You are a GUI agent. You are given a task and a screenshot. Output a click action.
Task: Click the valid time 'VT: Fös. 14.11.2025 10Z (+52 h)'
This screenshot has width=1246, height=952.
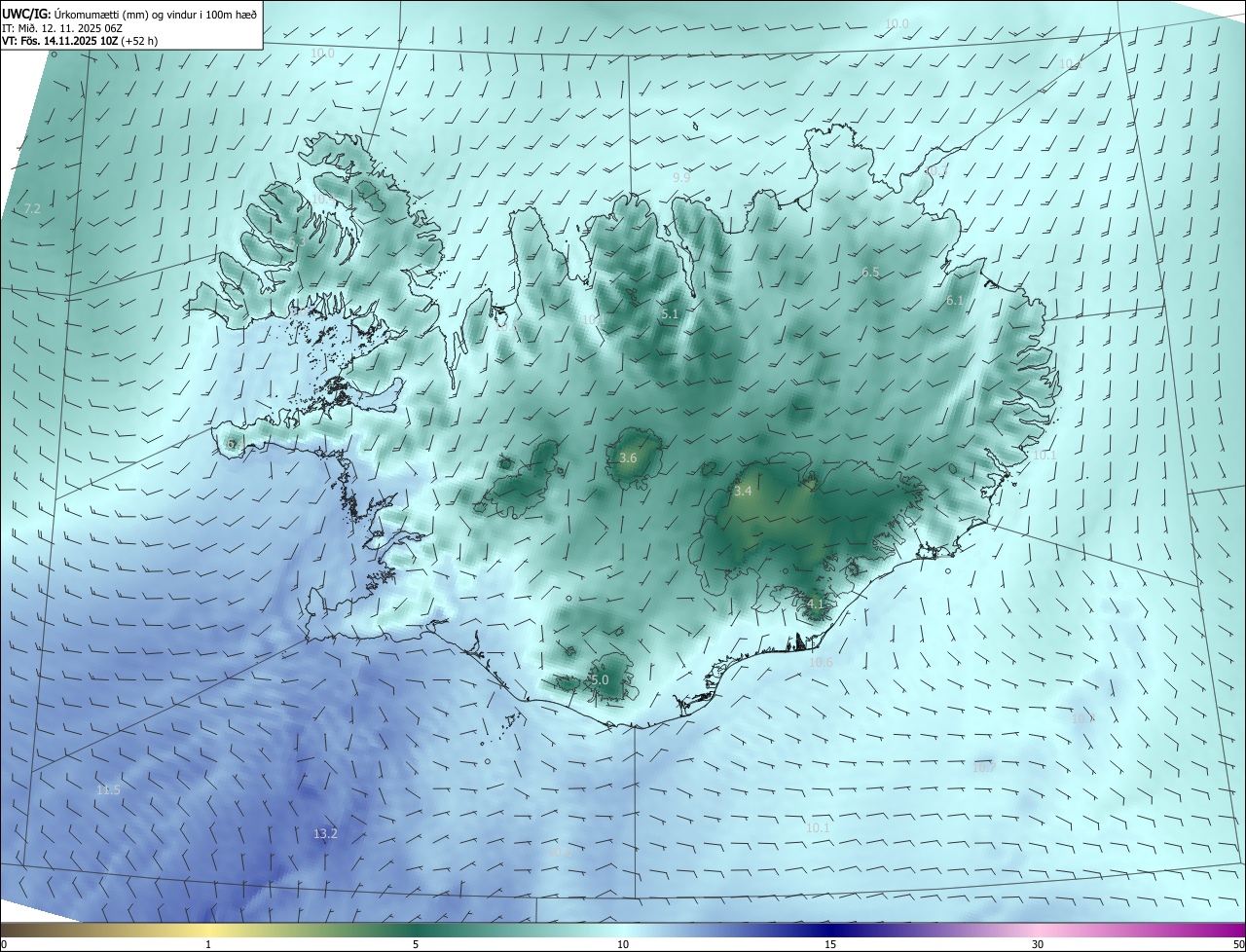tap(80, 42)
